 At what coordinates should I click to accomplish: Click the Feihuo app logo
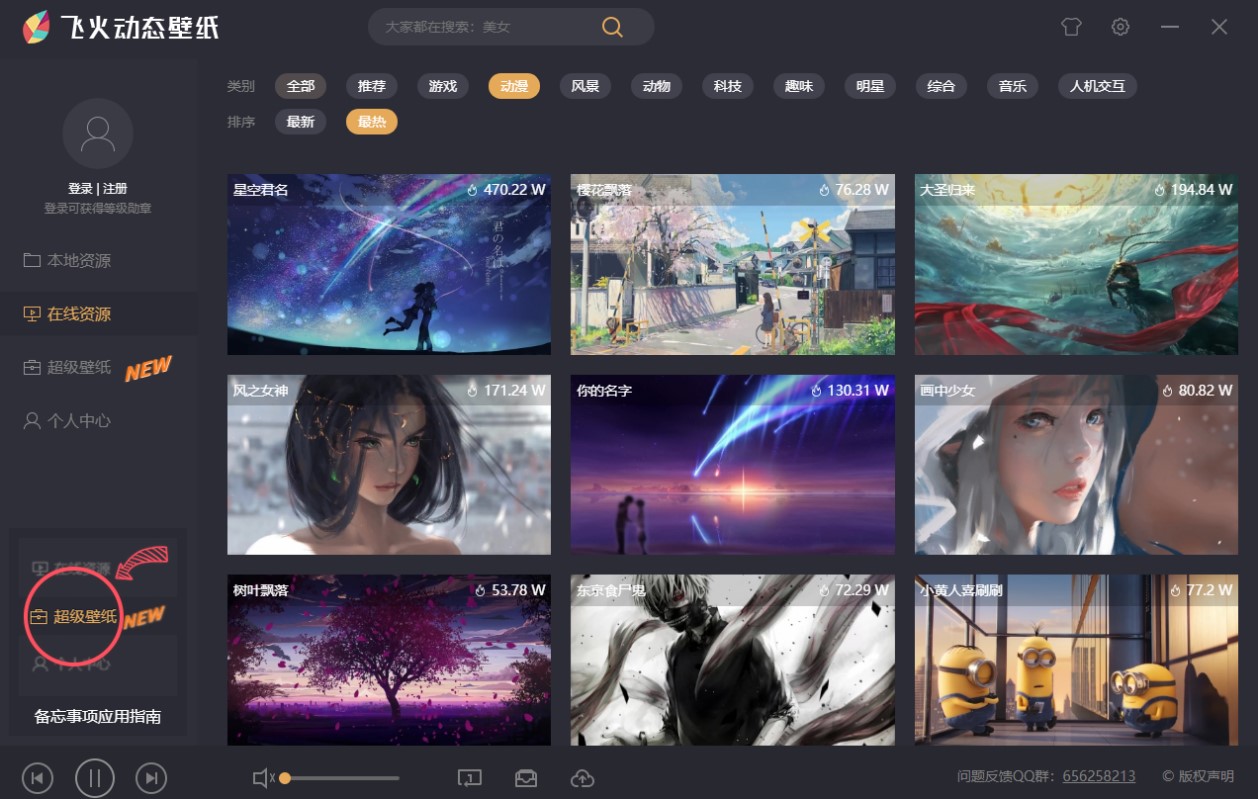pyautogui.click(x=37, y=28)
